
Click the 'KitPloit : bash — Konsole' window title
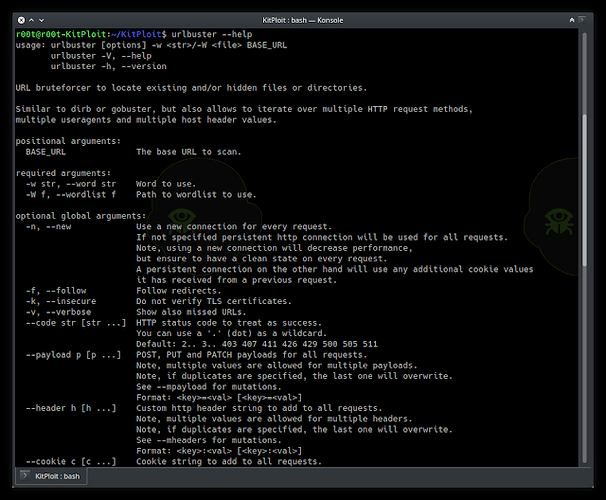tap(303, 20)
